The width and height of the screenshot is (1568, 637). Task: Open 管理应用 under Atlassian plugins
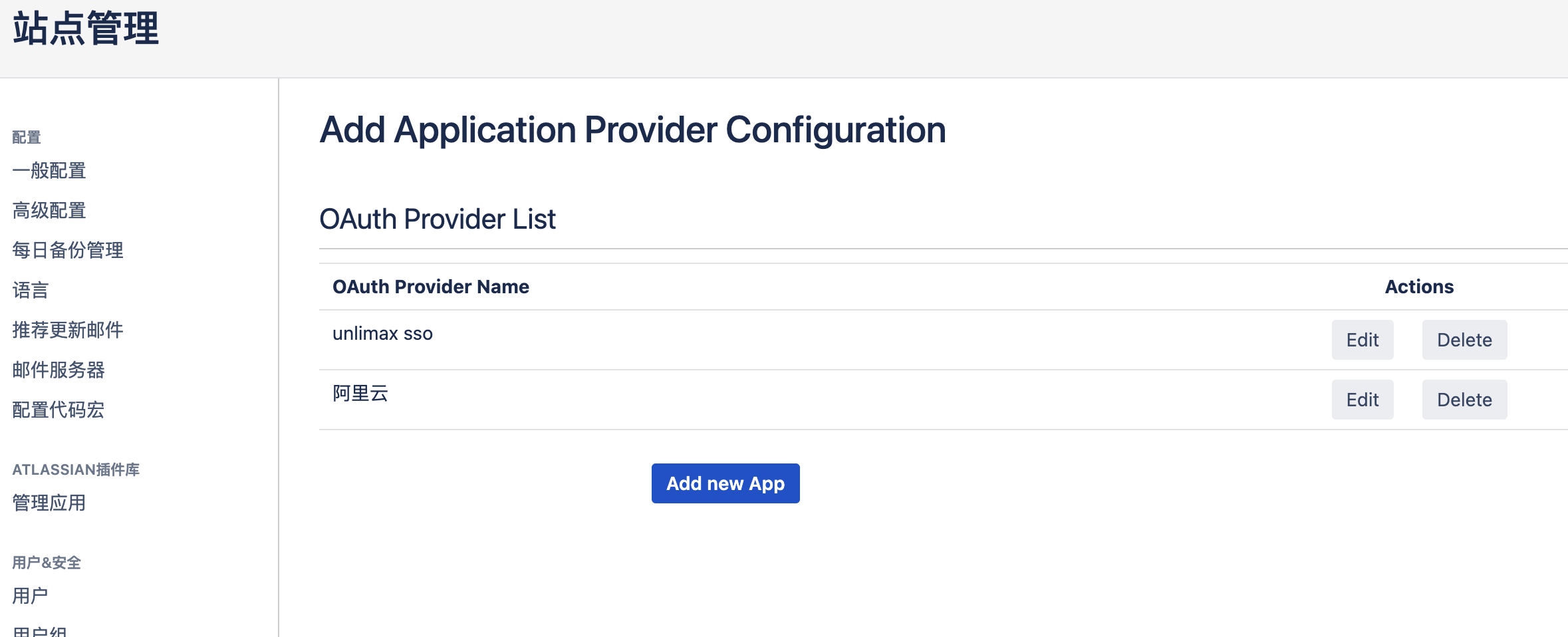tap(49, 503)
